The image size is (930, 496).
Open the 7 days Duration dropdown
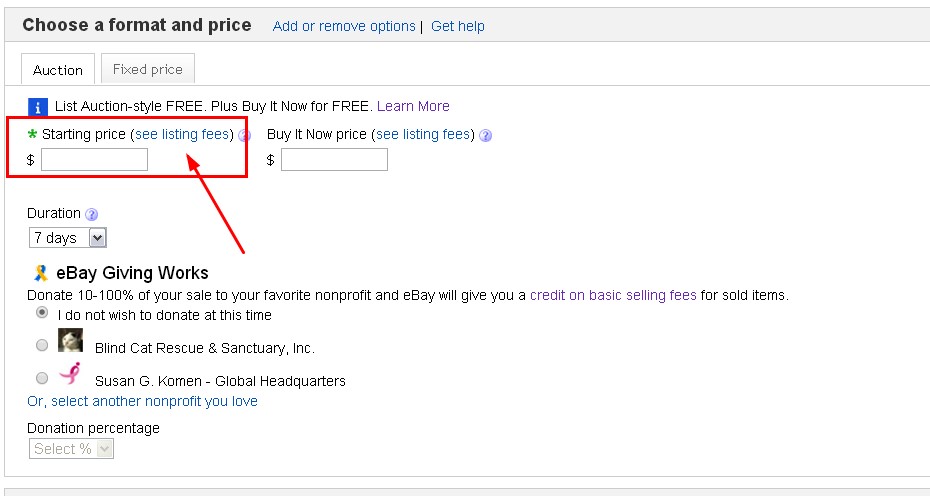pos(68,238)
